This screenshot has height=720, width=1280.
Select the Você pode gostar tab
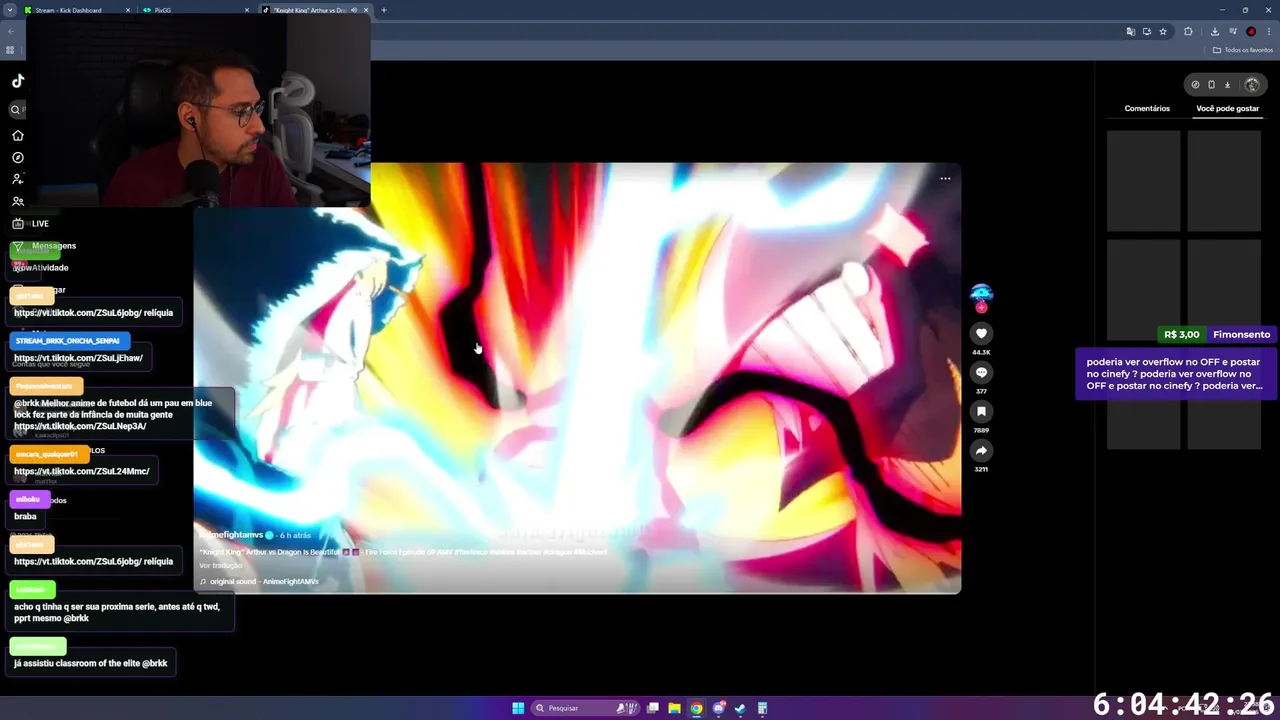tap(1227, 108)
